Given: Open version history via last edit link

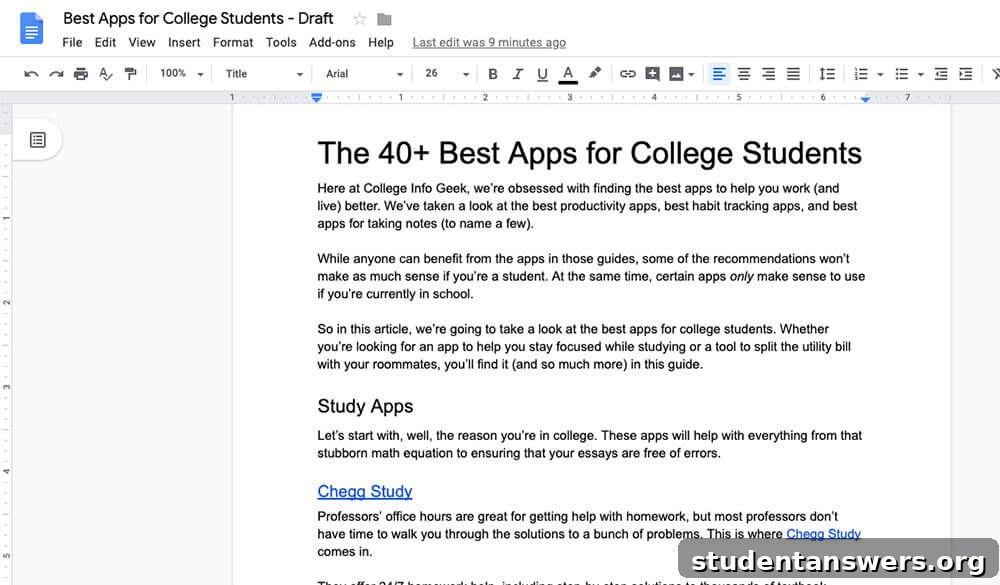Looking at the screenshot, I should (489, 42).
